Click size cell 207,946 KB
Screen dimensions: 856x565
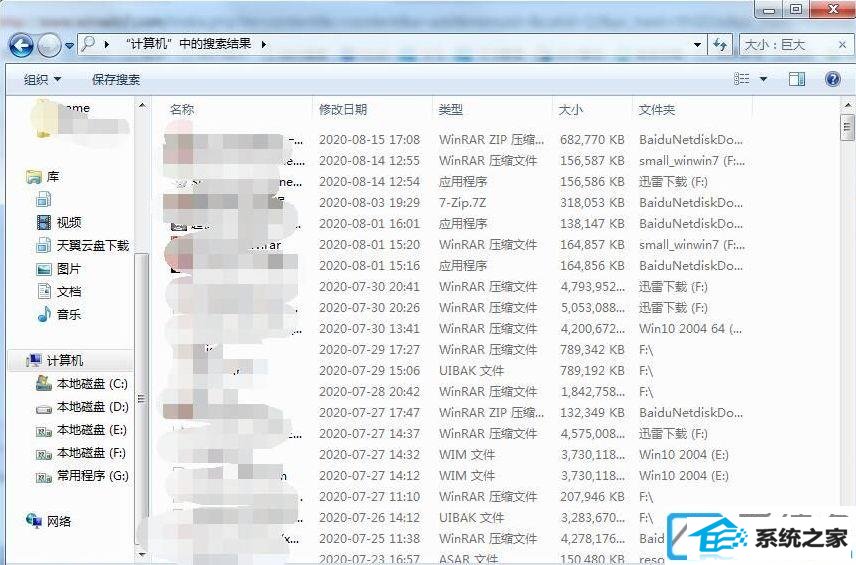tap(592, 497)
